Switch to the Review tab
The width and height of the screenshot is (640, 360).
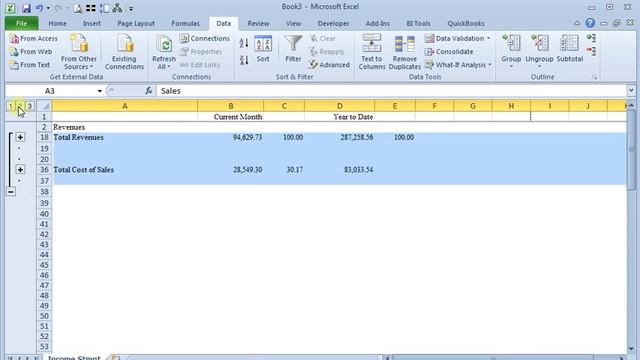(x=258, y=23)
